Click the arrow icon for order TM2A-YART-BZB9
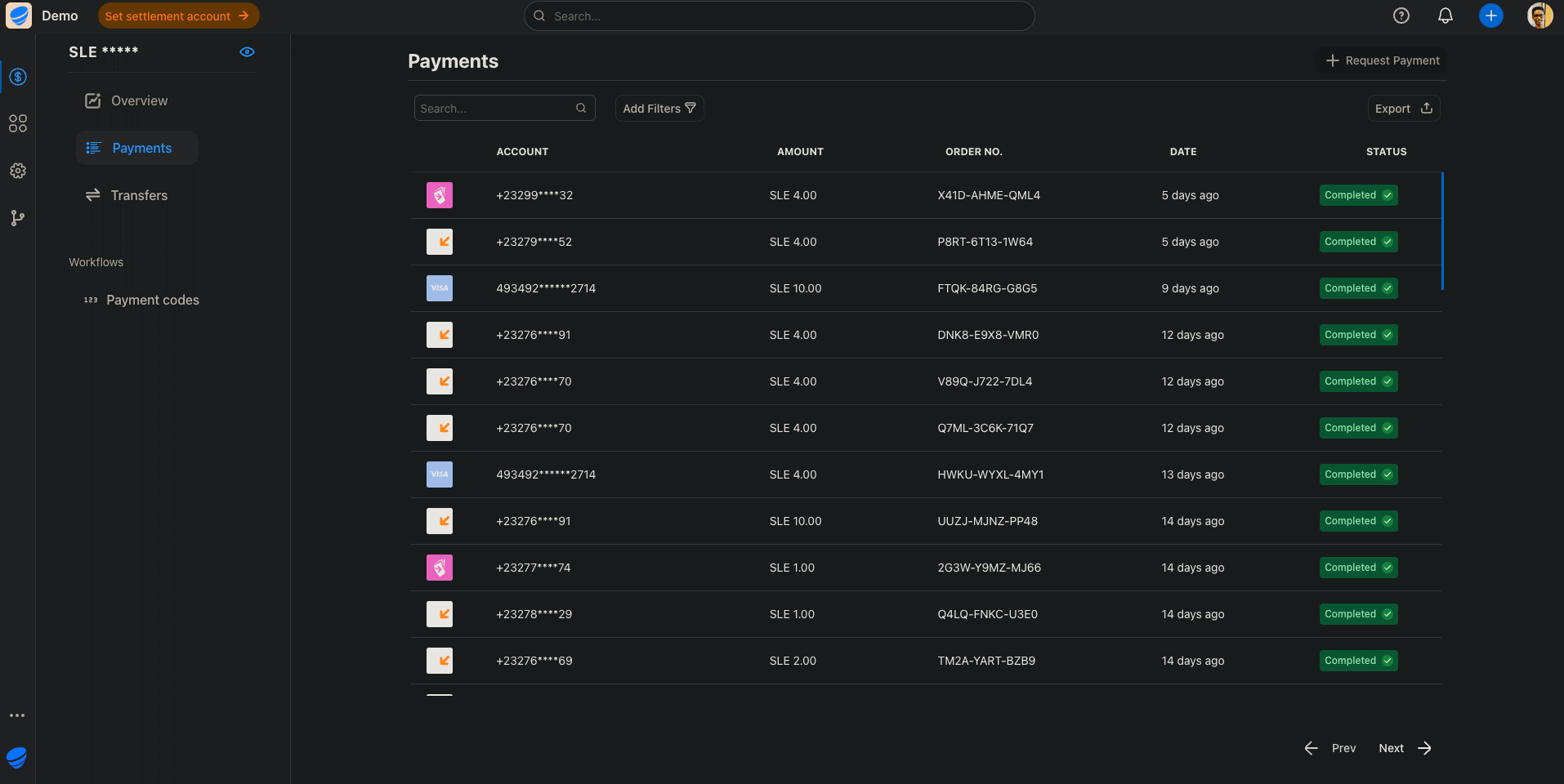Image resolution: width=1564 pixels, height=784 pixels. 440,661
